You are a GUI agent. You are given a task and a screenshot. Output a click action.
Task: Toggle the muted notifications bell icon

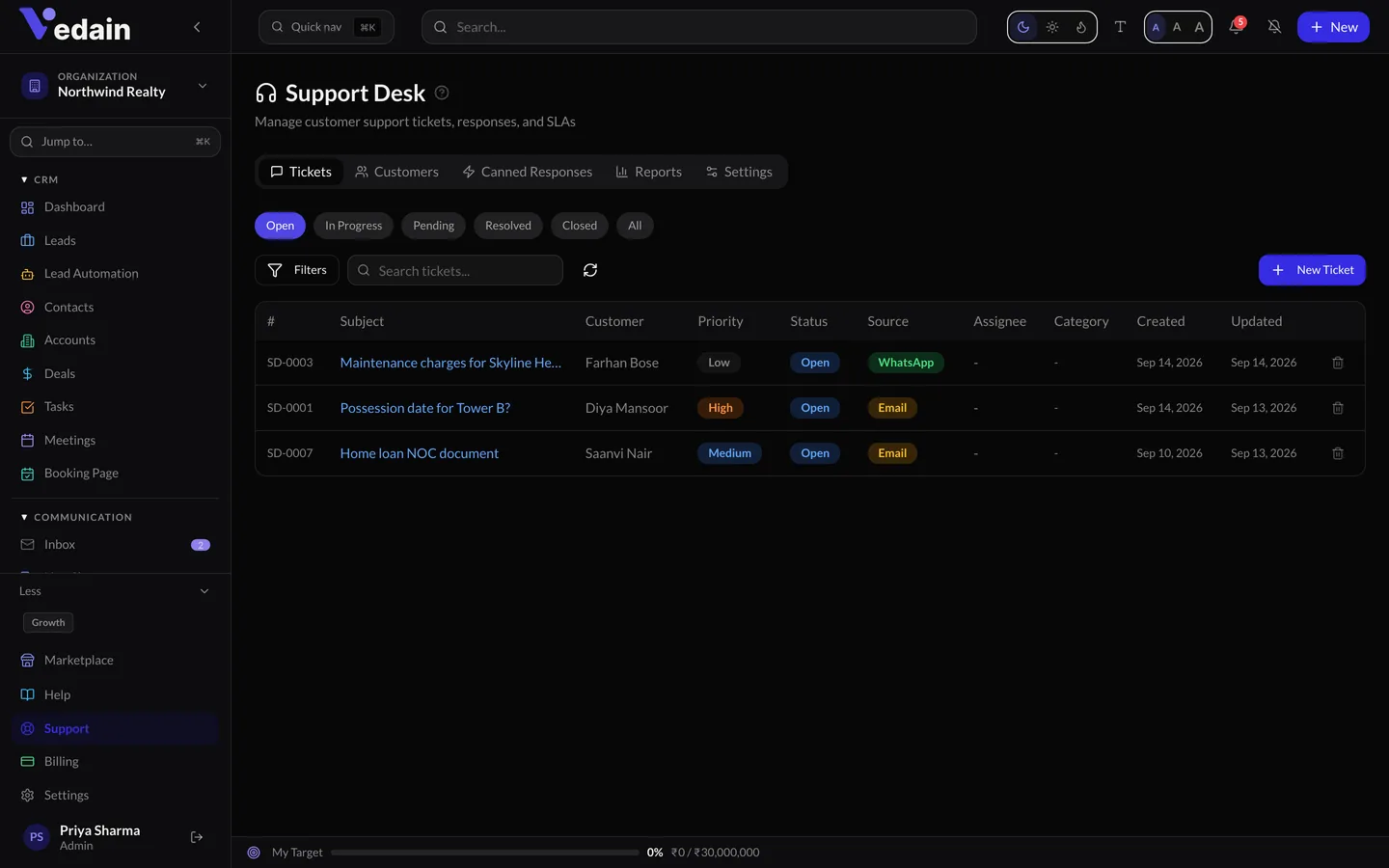(x=1274, y=27)
